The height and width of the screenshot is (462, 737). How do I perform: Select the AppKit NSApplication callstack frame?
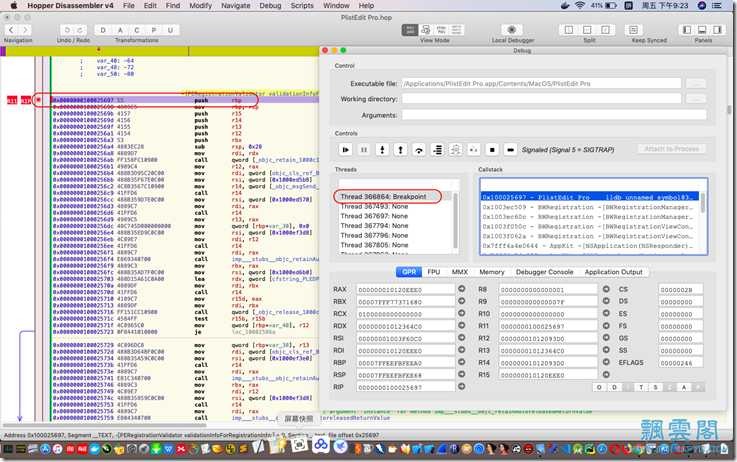tap(588, 246)
